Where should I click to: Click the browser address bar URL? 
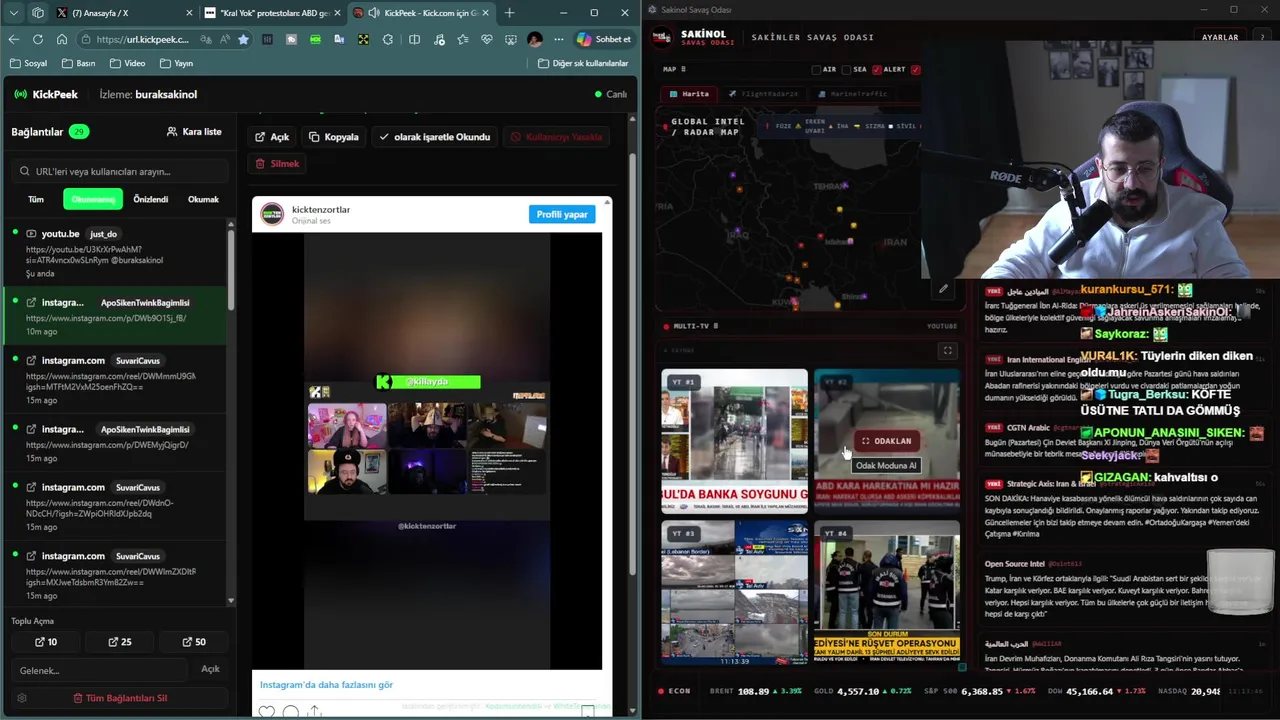143,39
